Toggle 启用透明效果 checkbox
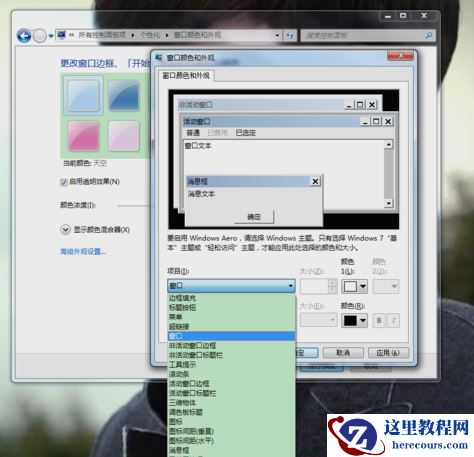The height and width of the screenshot is (457, 474). click(x=64, y=182)
